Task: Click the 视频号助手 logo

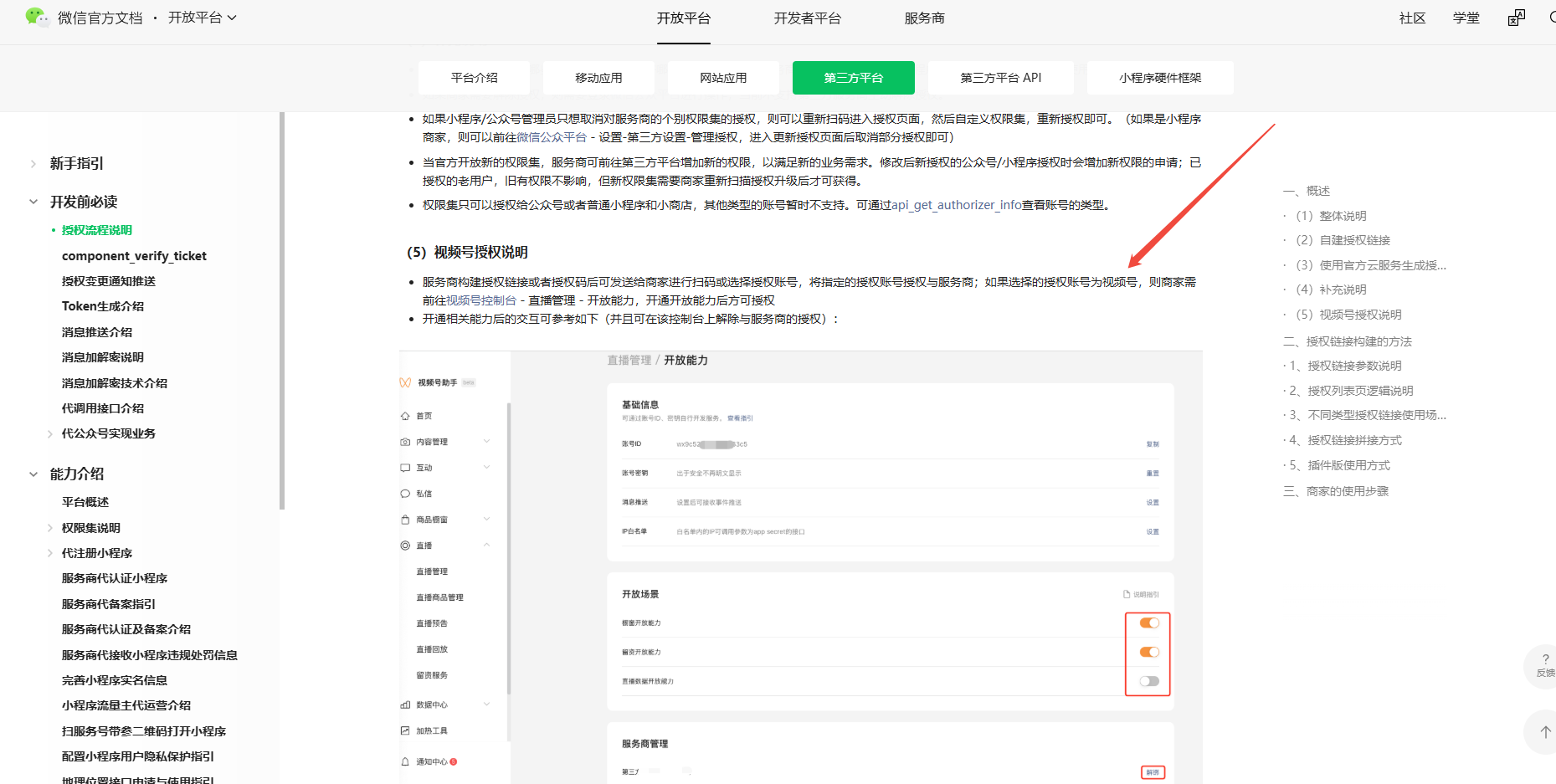Action: point(405,382)
